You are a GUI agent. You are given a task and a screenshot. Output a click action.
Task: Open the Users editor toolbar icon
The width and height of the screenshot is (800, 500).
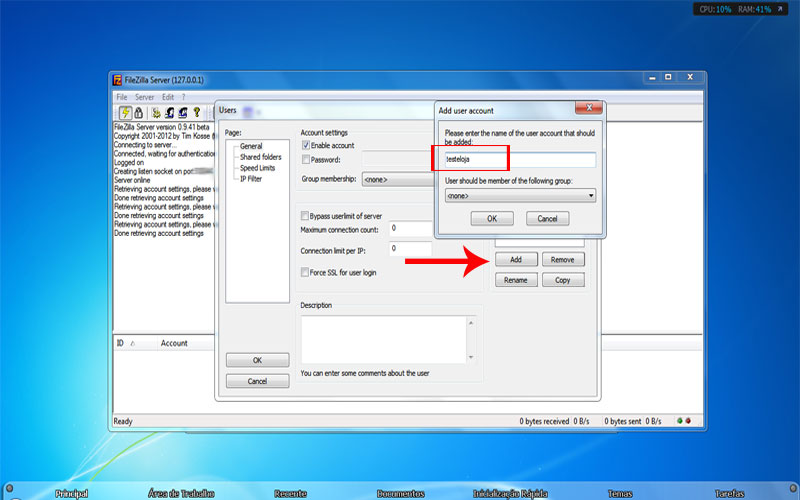coord(169,113)
